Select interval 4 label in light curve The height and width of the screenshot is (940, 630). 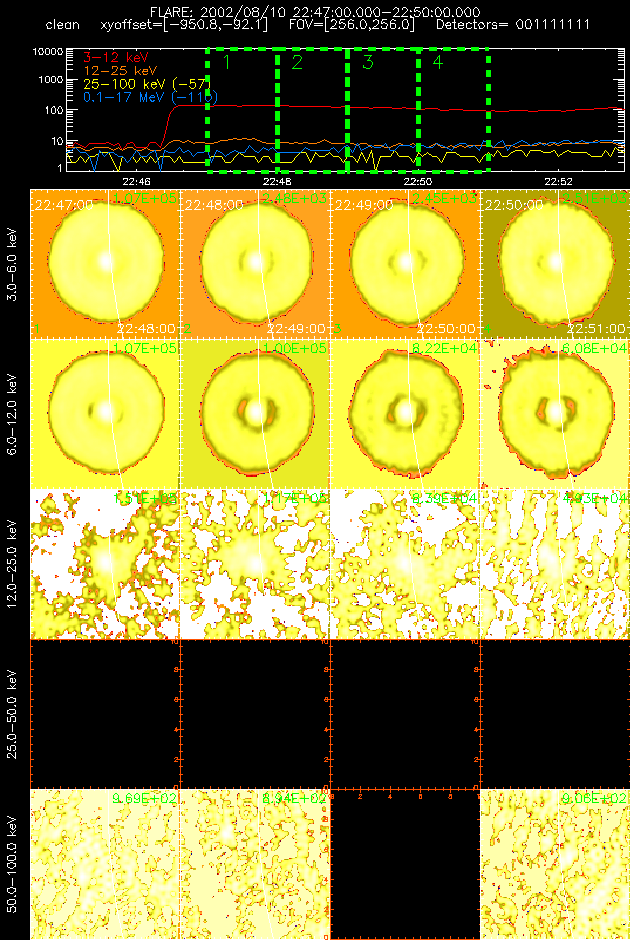(x=438, y=62)
